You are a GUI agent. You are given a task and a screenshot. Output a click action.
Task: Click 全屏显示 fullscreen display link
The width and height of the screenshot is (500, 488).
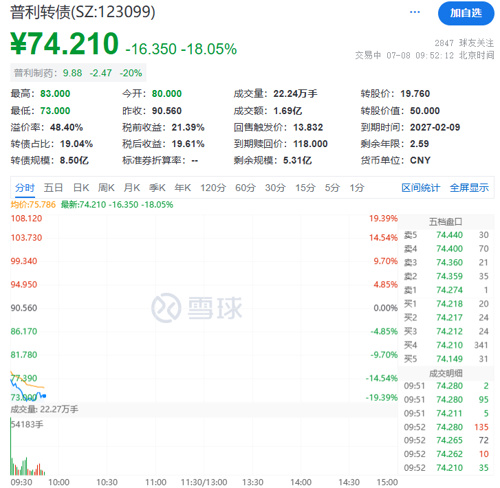click(469, 188)
